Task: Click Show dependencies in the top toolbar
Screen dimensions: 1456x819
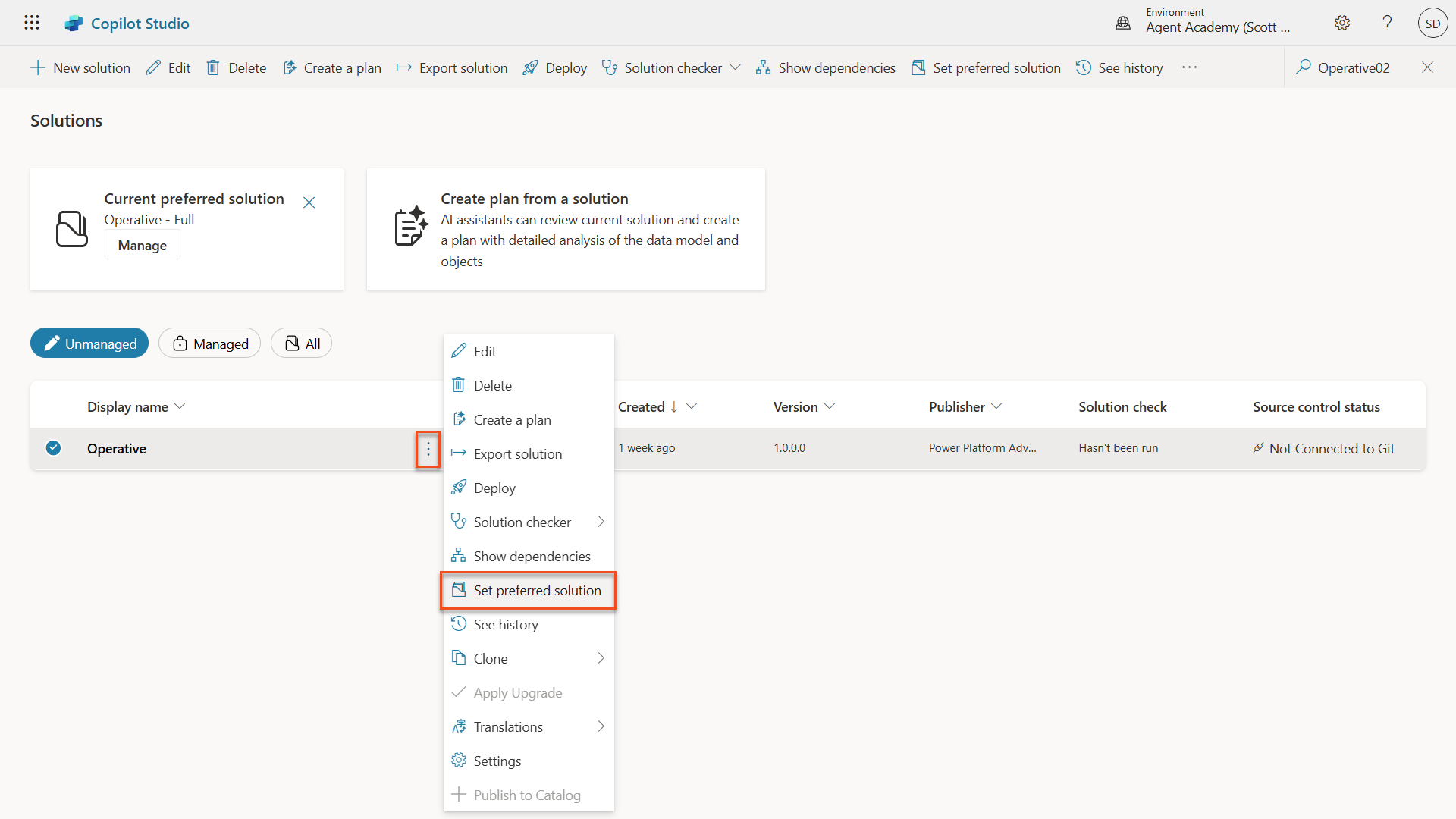Action: (826, 68)
